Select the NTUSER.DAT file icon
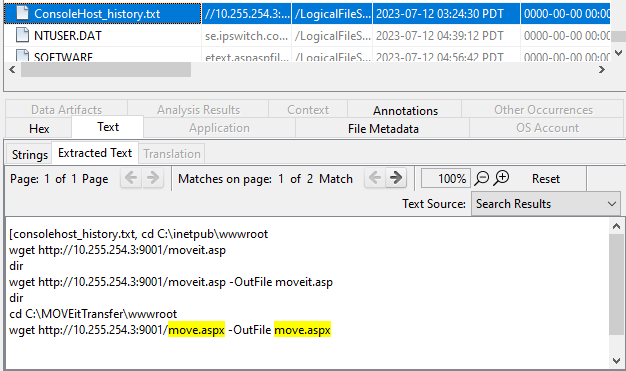Screen dimensions: 626x371 tap(22, 36)
